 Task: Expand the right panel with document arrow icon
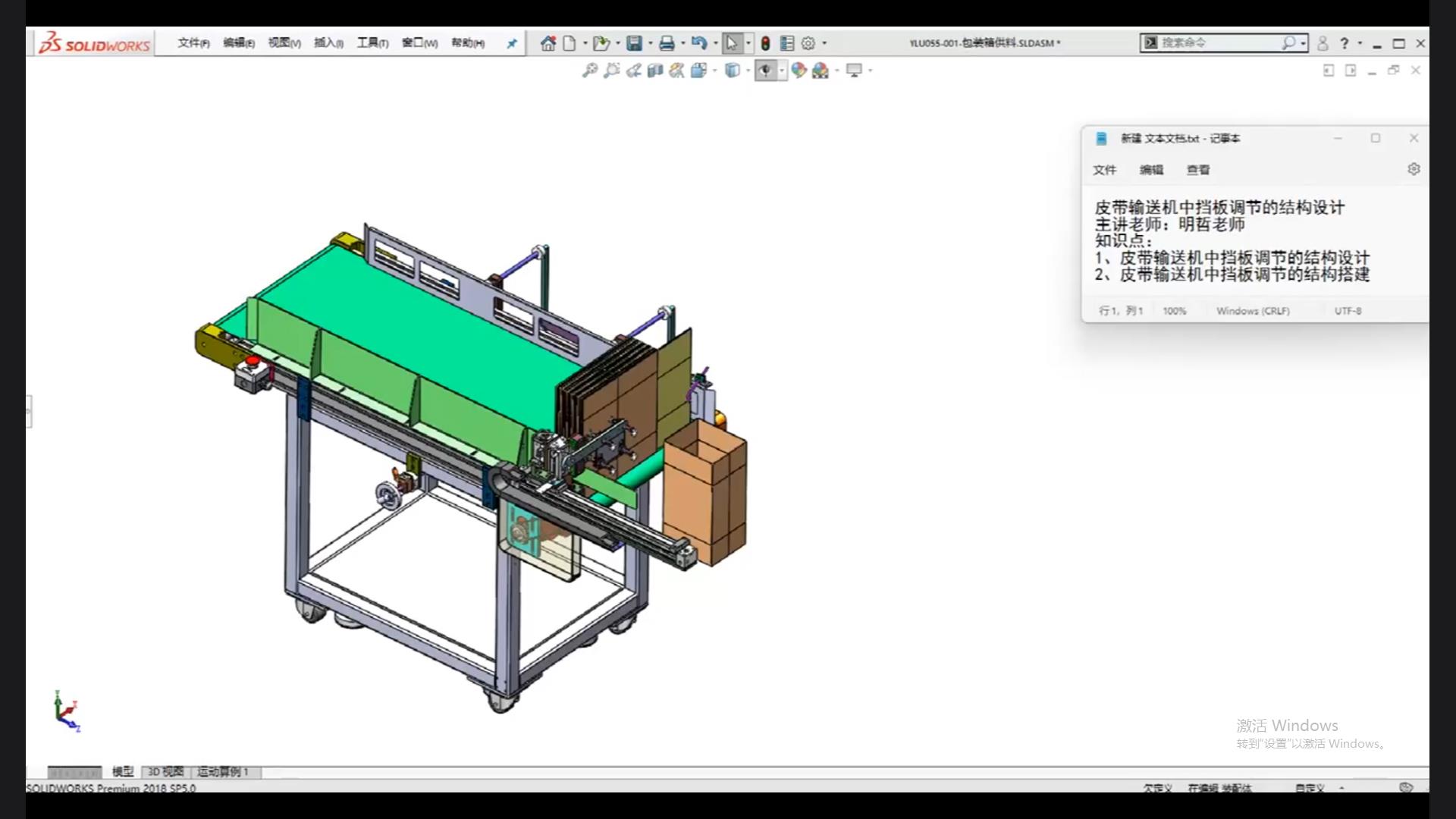click(x=1351, y=71)
